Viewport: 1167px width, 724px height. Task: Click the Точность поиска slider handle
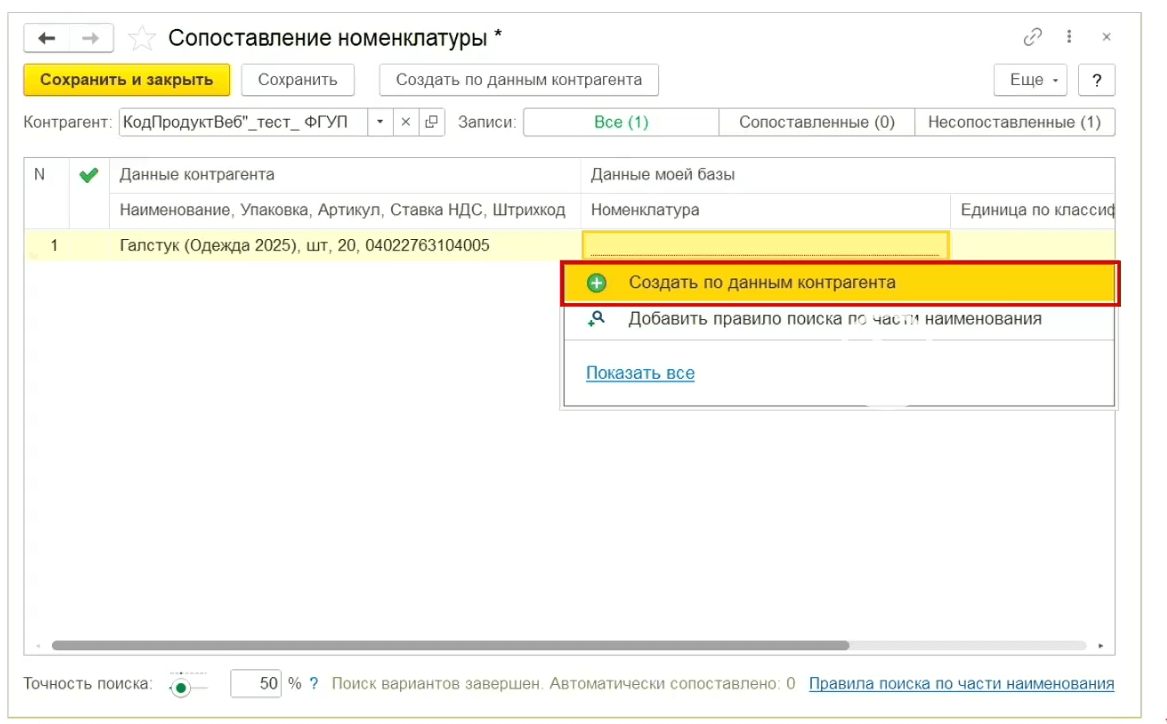click(181, 687)
